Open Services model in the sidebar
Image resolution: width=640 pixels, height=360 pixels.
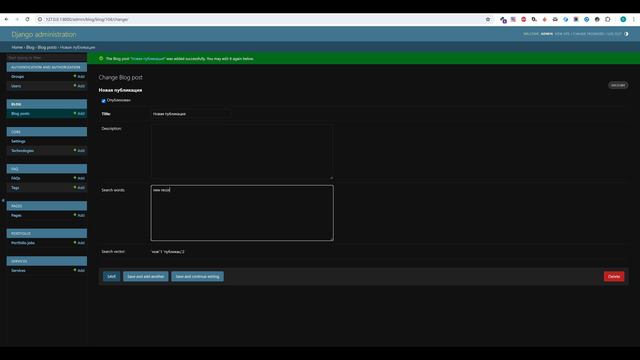coord(18,271)
